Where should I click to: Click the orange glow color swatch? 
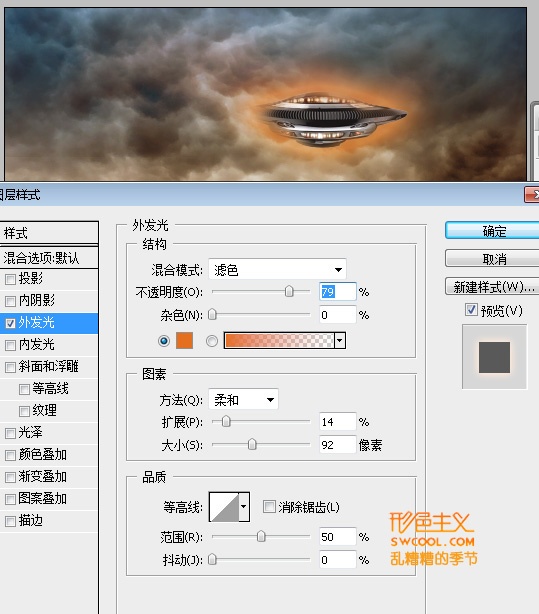184,340
